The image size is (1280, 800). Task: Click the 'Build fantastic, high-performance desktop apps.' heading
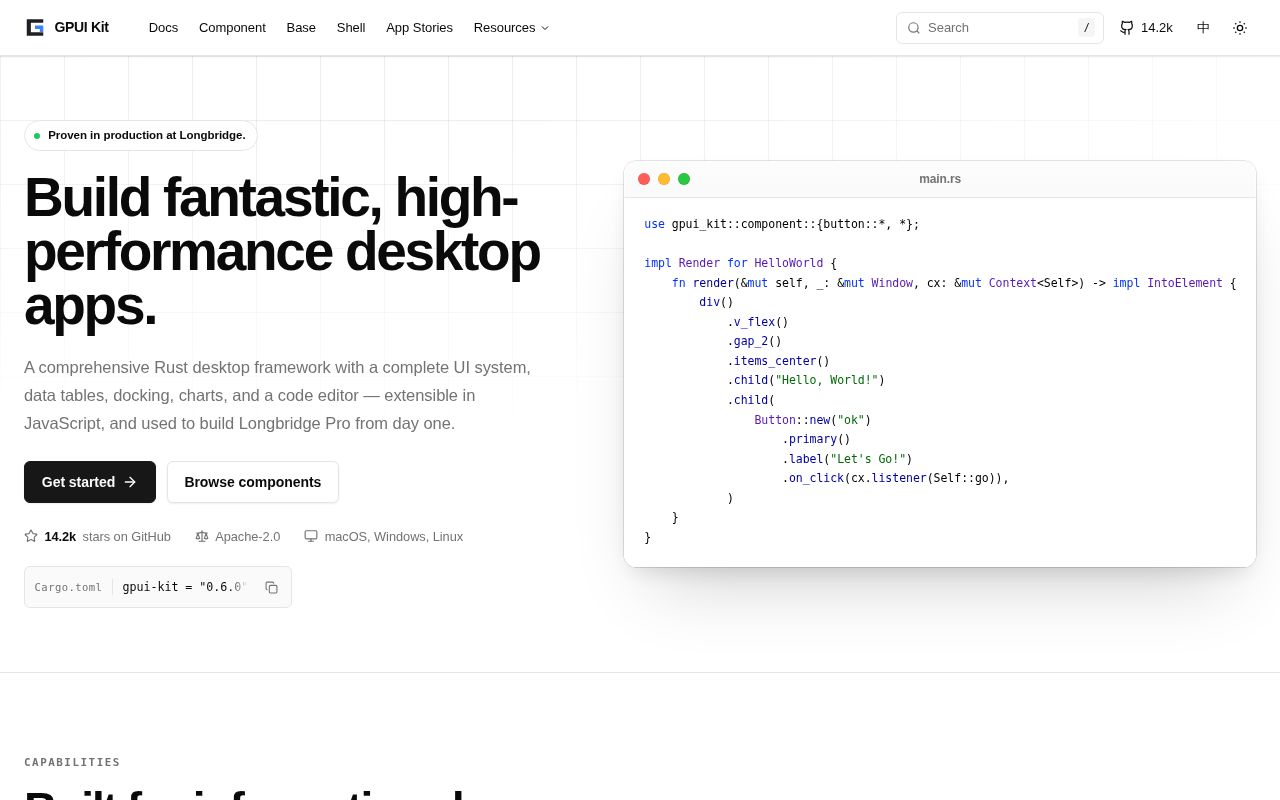coord(282,251)
